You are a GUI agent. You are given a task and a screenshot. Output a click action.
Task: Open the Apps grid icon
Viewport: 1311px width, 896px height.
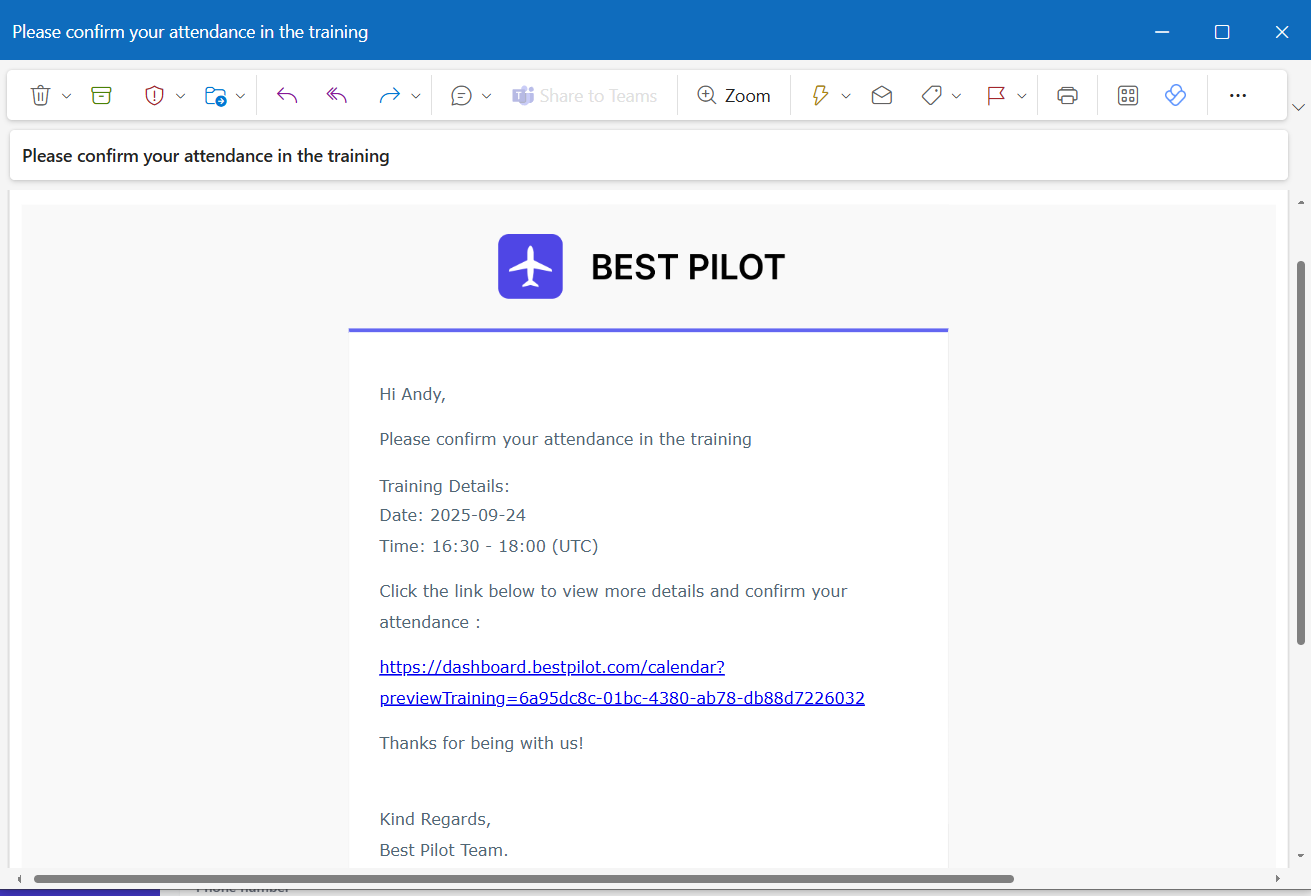pos(1128,96)
